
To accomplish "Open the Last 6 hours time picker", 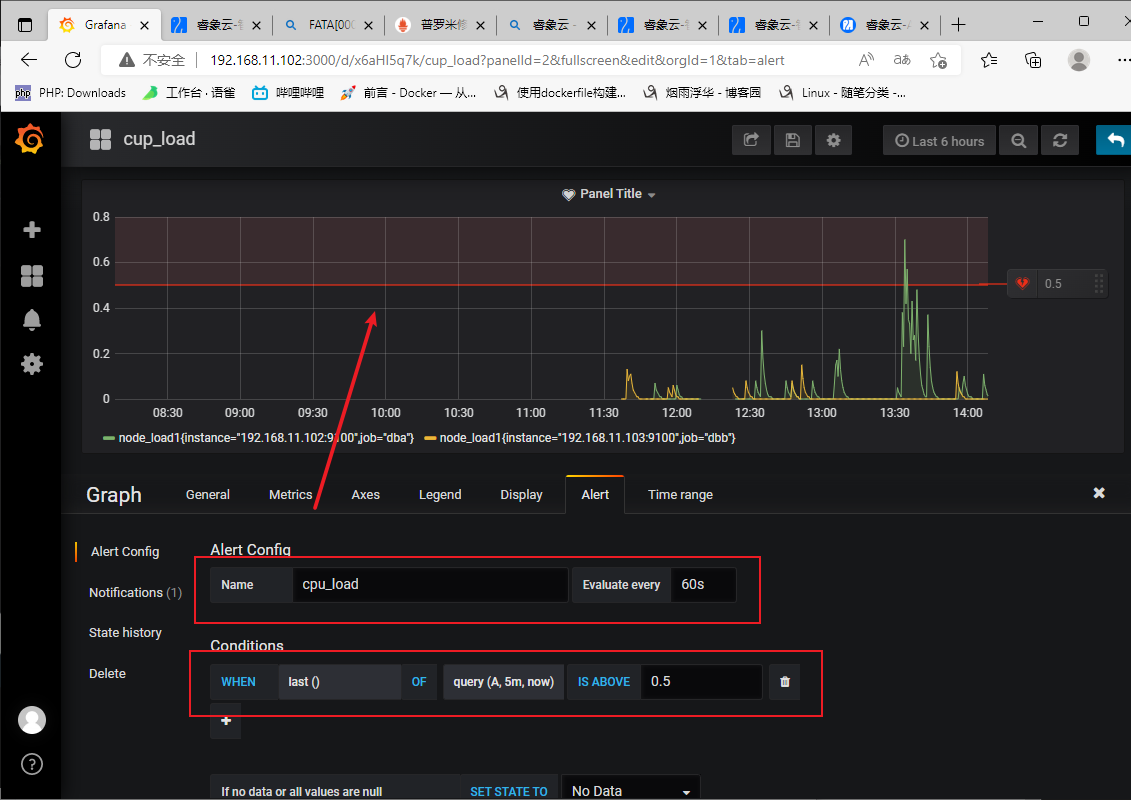I will point(939,140).
